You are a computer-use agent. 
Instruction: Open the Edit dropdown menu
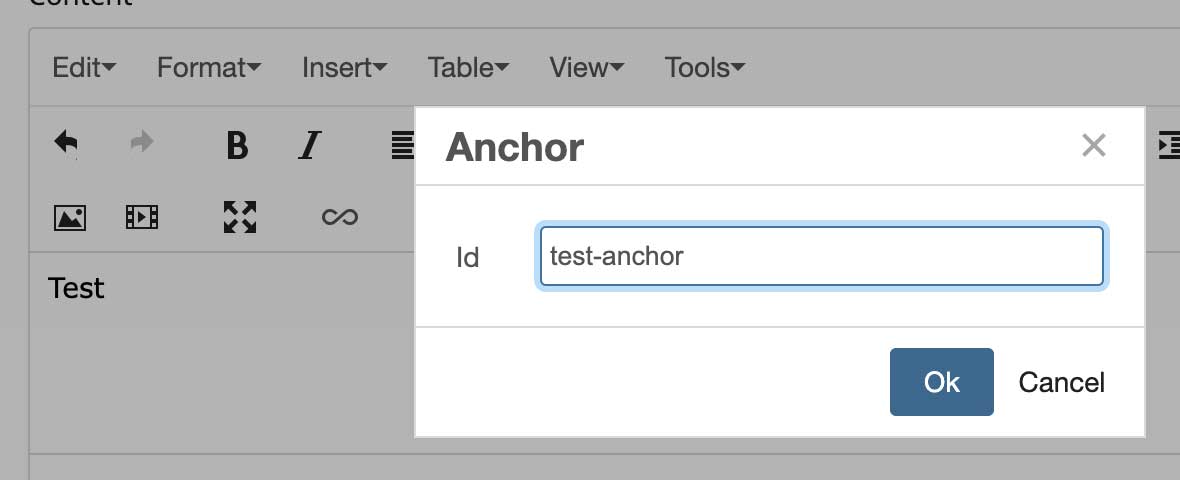(x=84, y=68)
